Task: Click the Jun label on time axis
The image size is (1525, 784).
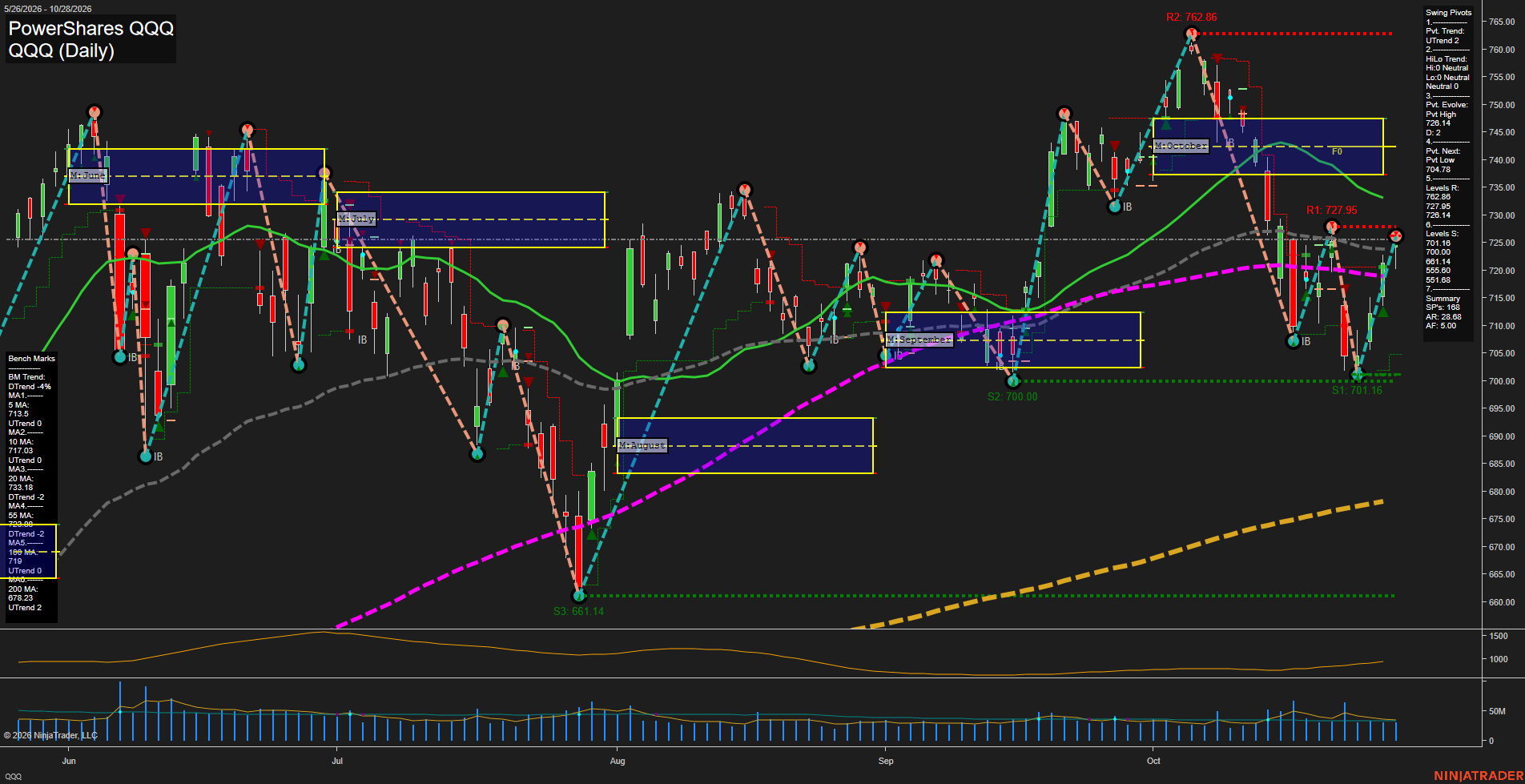Action: coord(69,761)
